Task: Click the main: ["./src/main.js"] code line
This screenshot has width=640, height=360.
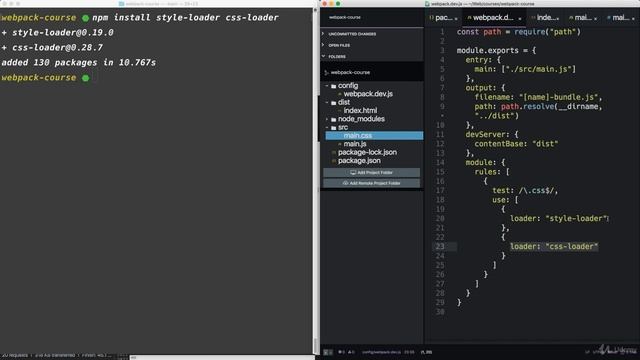Action: 525,69
